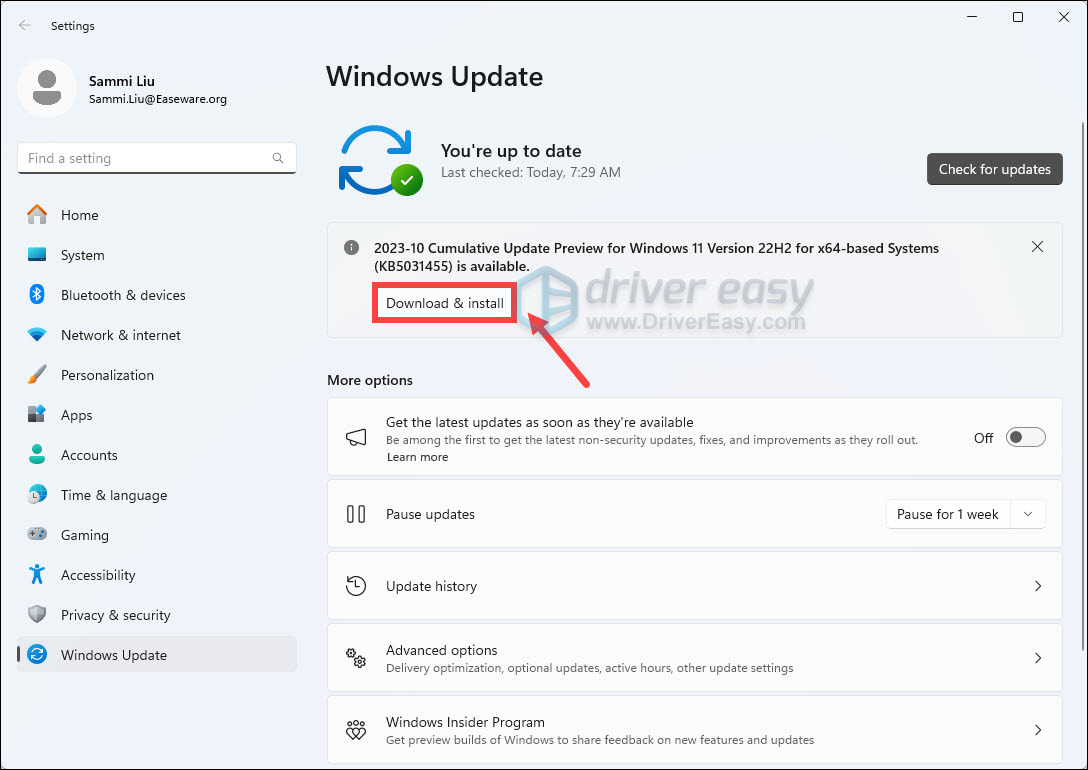Click the Bluetooth icon in sidebar
The image size is (1088, 770).
pyautogui.click(x=37, y=295)
